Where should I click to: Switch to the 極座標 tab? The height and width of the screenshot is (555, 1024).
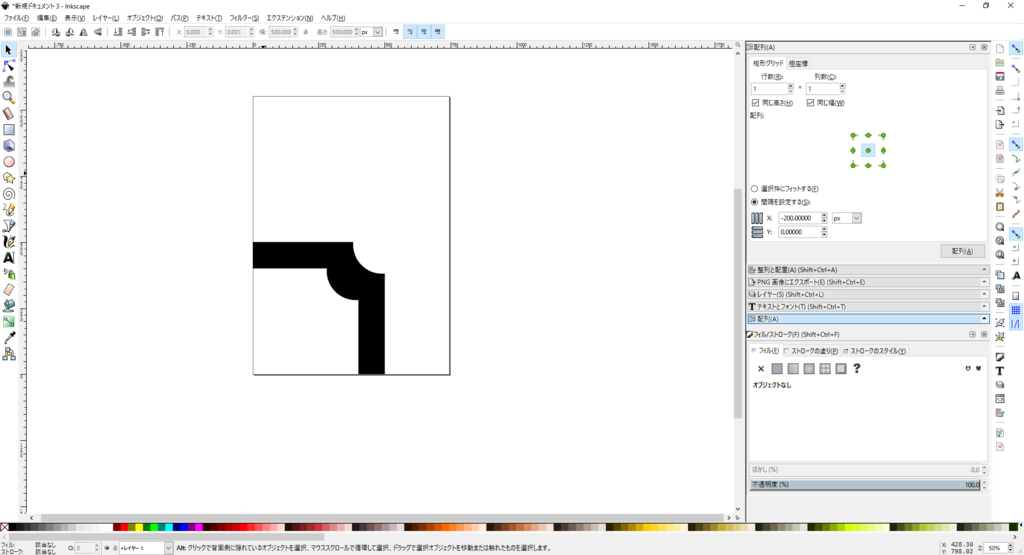click(798, 63)
